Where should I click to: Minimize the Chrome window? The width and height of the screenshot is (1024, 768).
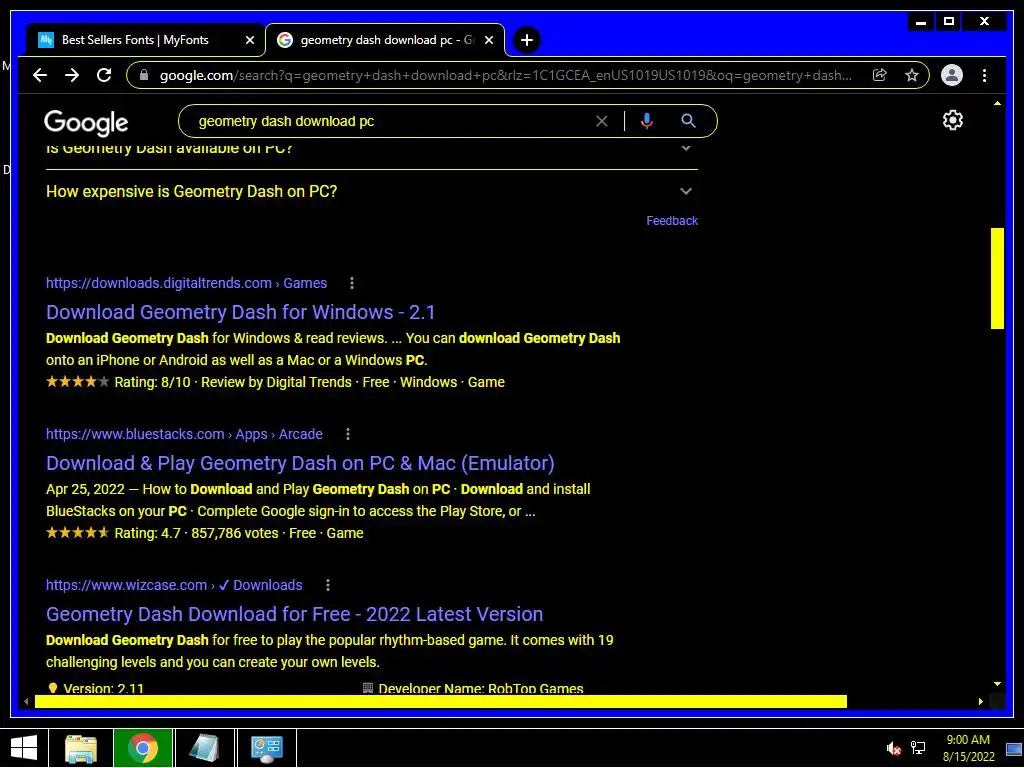click(x=921, y=22)
